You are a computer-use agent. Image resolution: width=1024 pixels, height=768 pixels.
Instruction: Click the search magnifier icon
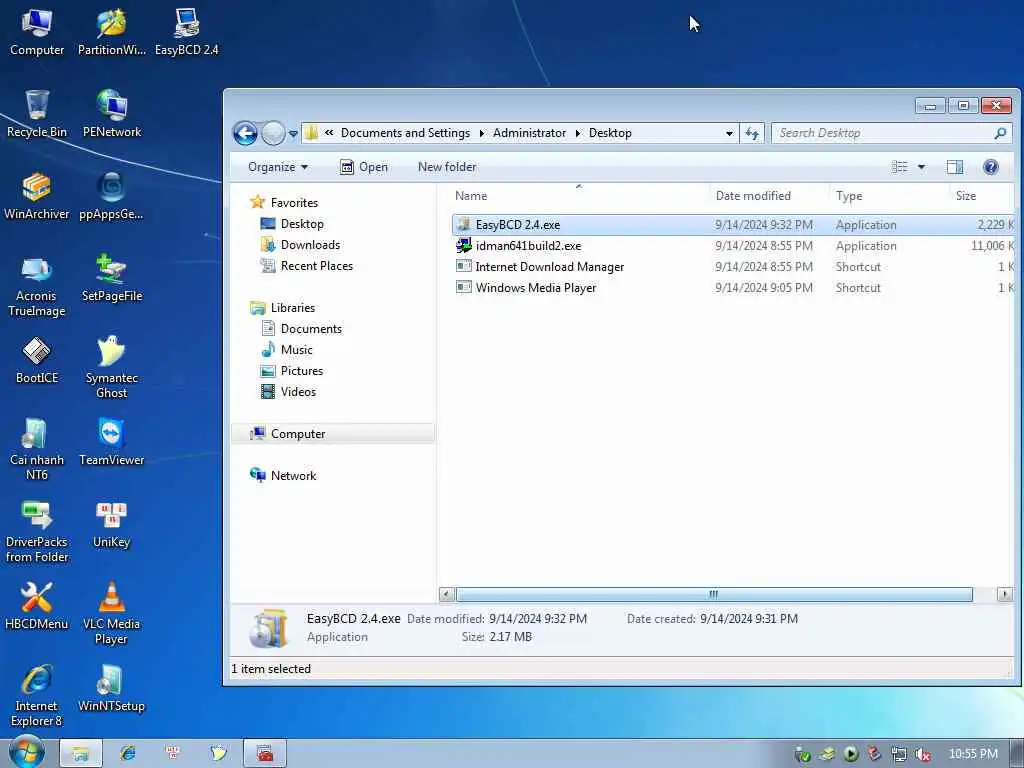point(1000,133)
